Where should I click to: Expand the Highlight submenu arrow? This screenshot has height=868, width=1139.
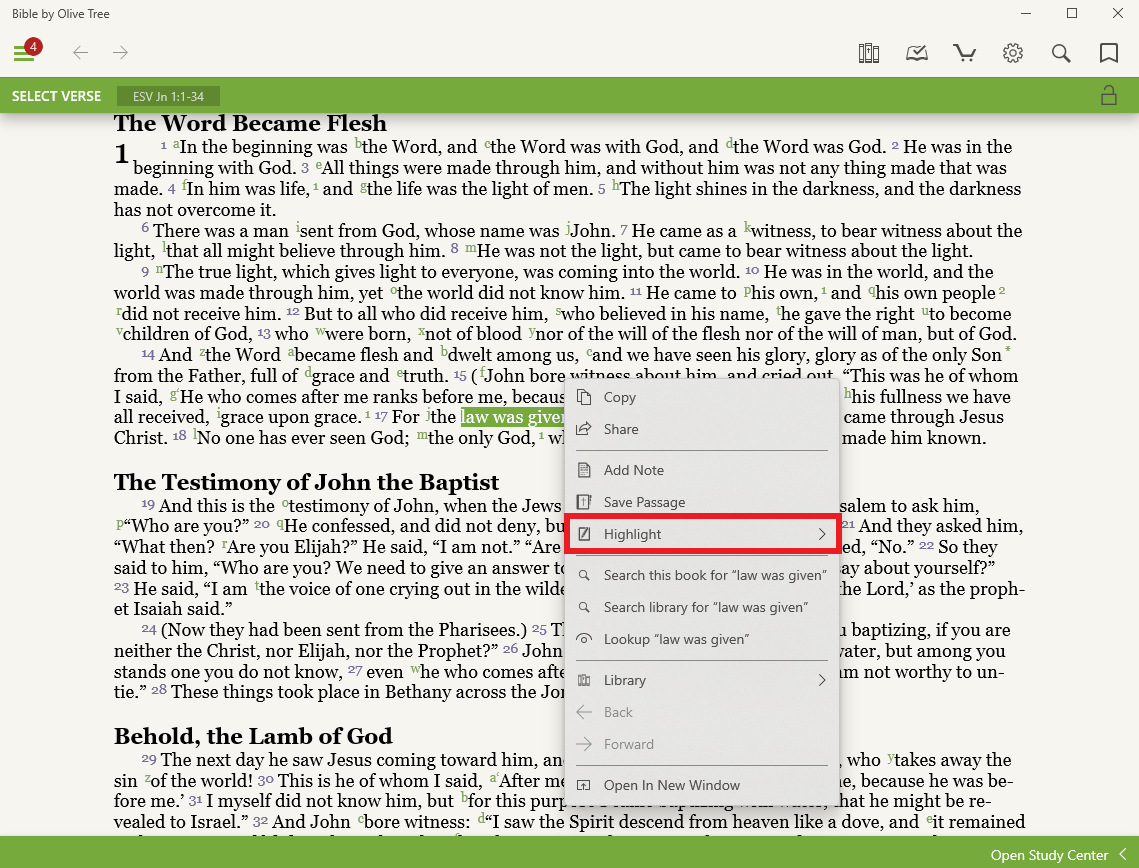[822, 535]
